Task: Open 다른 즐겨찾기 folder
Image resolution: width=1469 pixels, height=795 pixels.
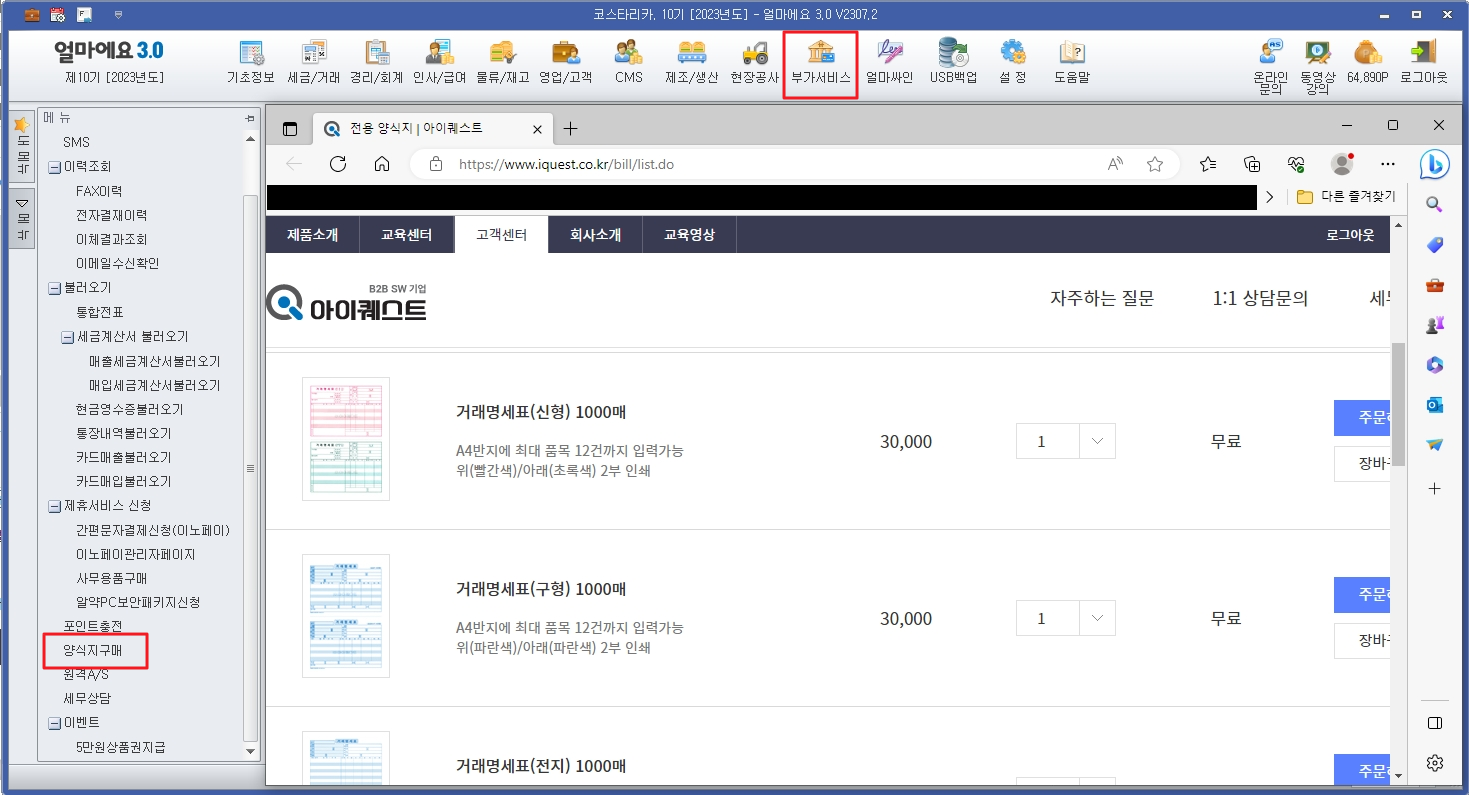Action: (x=1346, y=197)
